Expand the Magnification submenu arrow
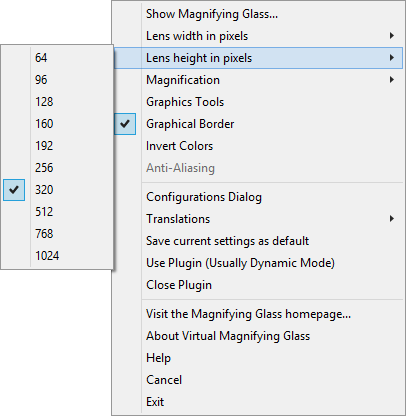The height and width of the screenshot is (416, 406). point(392,80)
